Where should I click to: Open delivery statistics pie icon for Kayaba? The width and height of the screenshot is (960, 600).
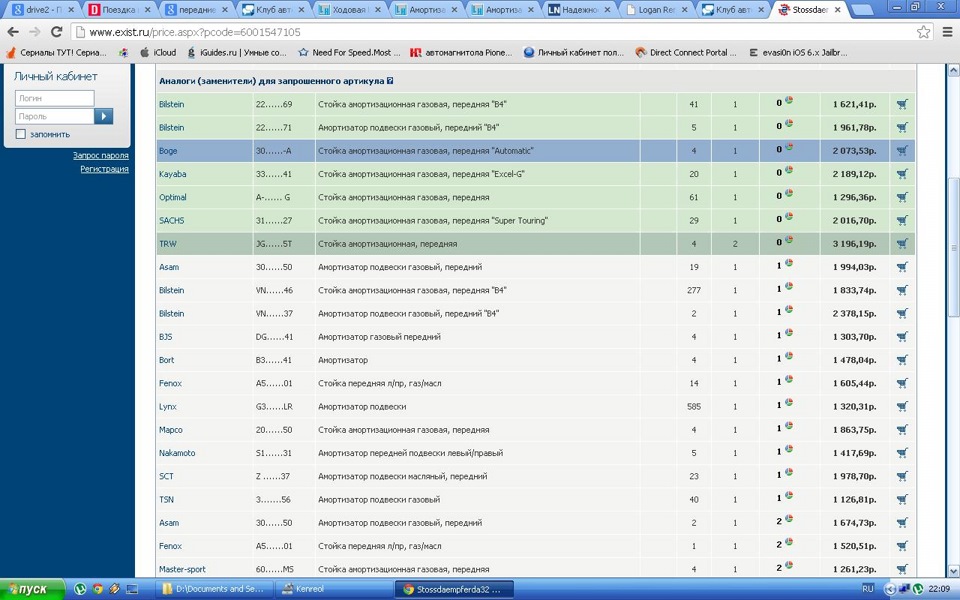point(789,170)
